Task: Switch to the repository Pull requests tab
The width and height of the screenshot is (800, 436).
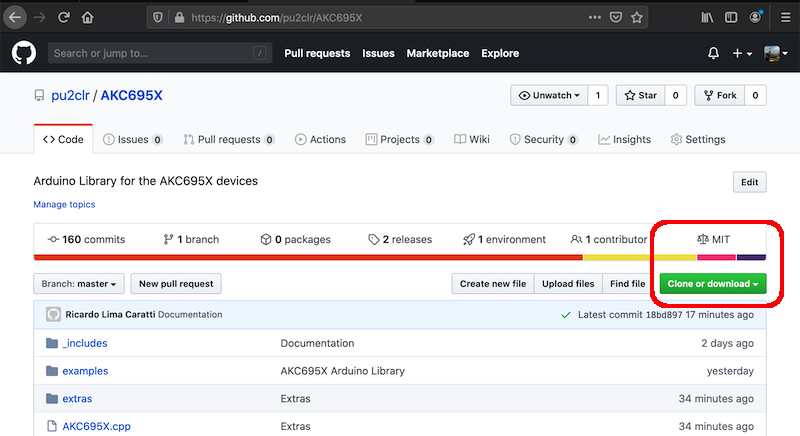Action: 229,139
